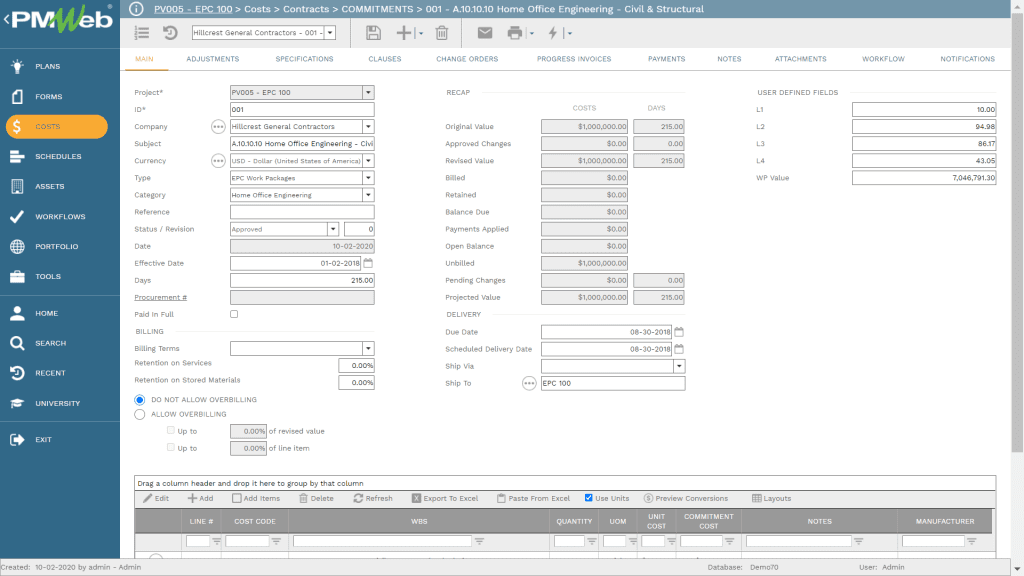Screen dimensions: 1024x576
Task: Click the Reference input field
Action: (302, 212)
